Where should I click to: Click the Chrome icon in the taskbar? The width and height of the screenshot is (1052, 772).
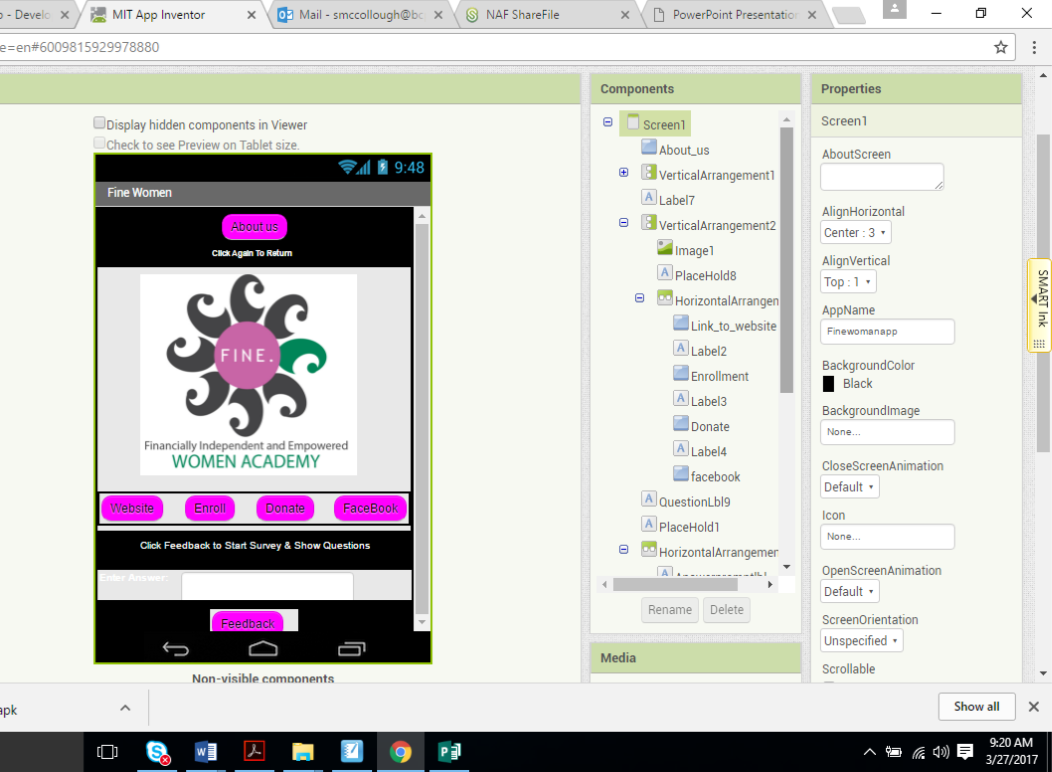click(401, 752)
